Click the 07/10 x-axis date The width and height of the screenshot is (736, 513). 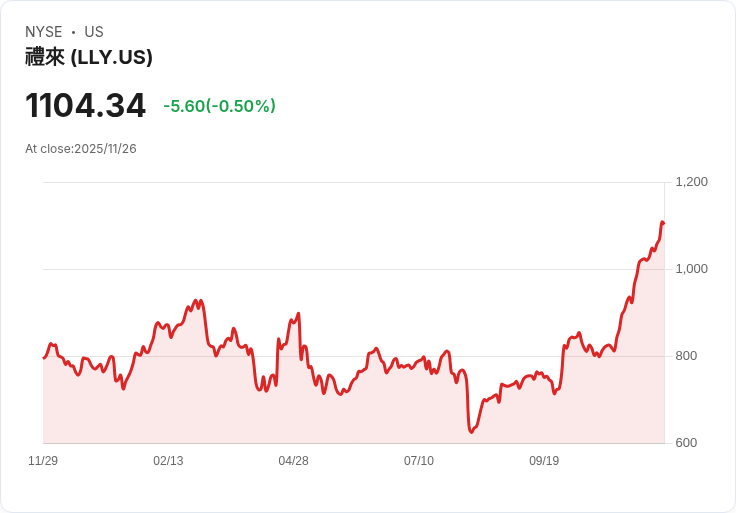coord(419,461)
